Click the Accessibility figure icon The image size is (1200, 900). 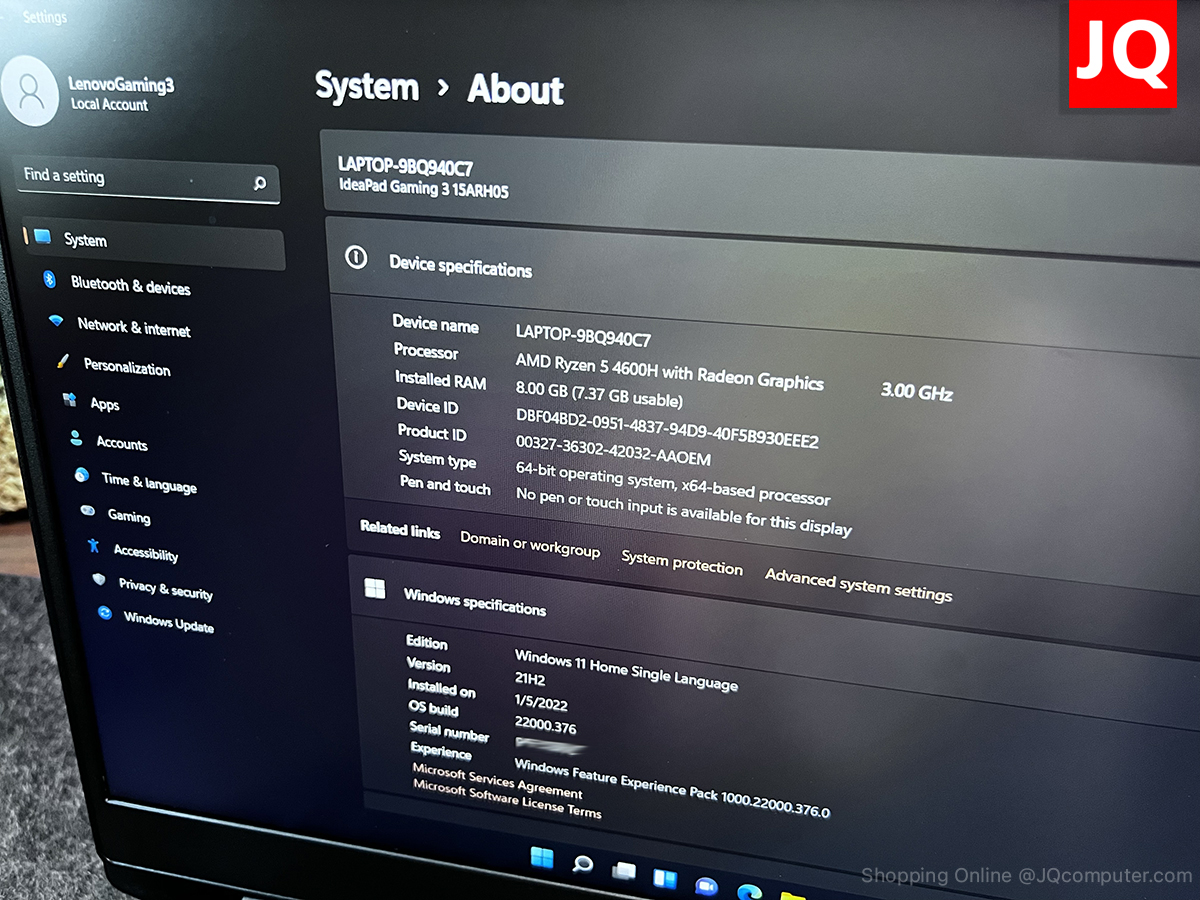94,546
